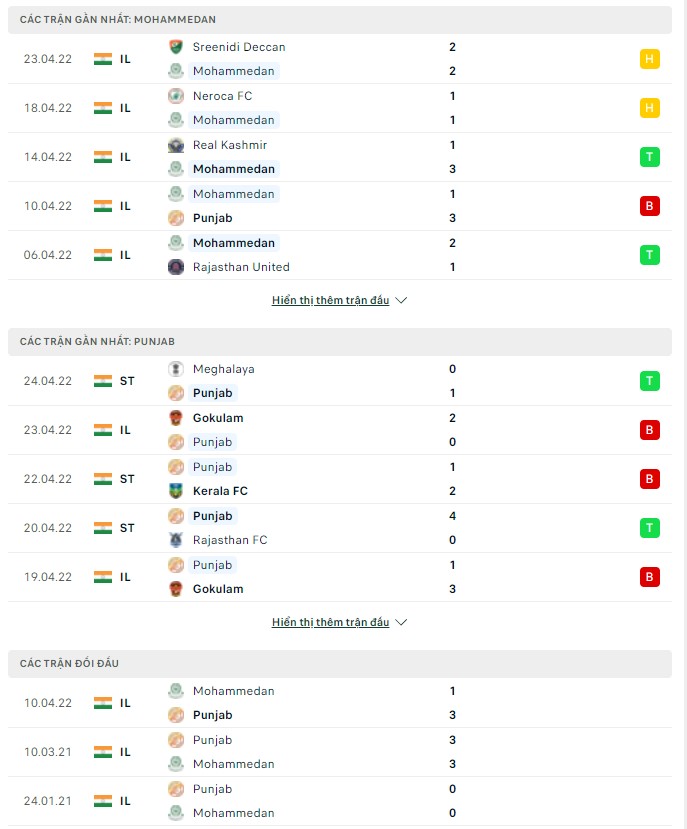Screen dimensions: 687x829
Task: Click the Kerala FC team logo
Action: pyautogui.click(x=176, y=491)
